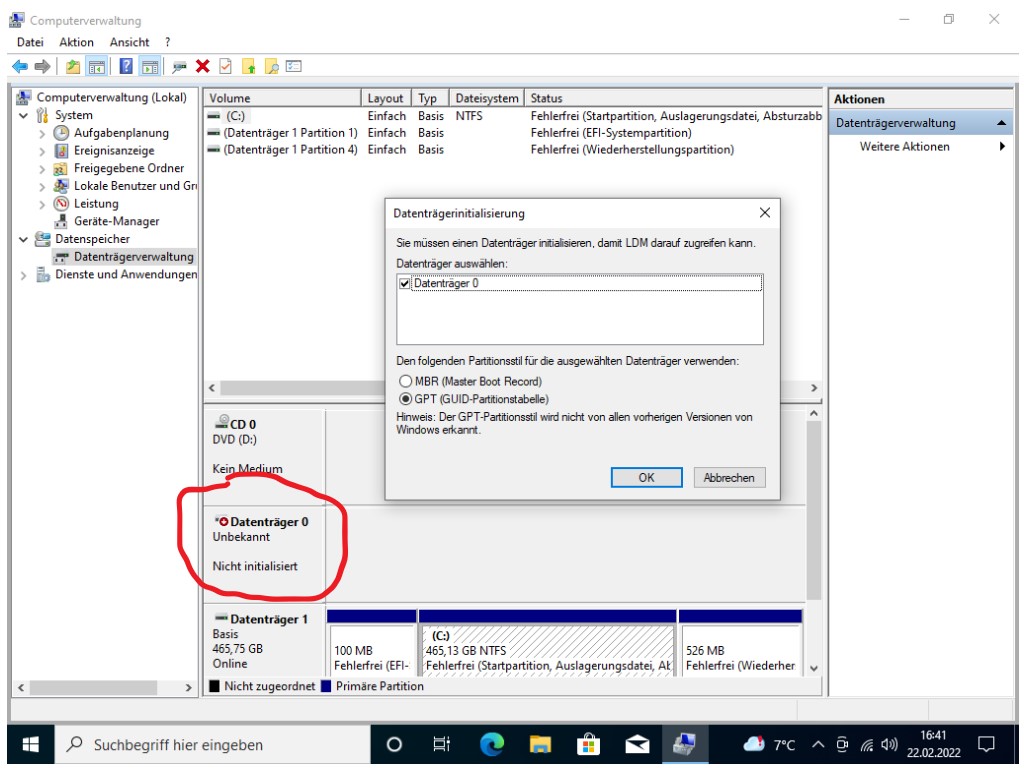Open File Explorer from taskbar
1024x768 pixels.
click(x=540, y=744)
